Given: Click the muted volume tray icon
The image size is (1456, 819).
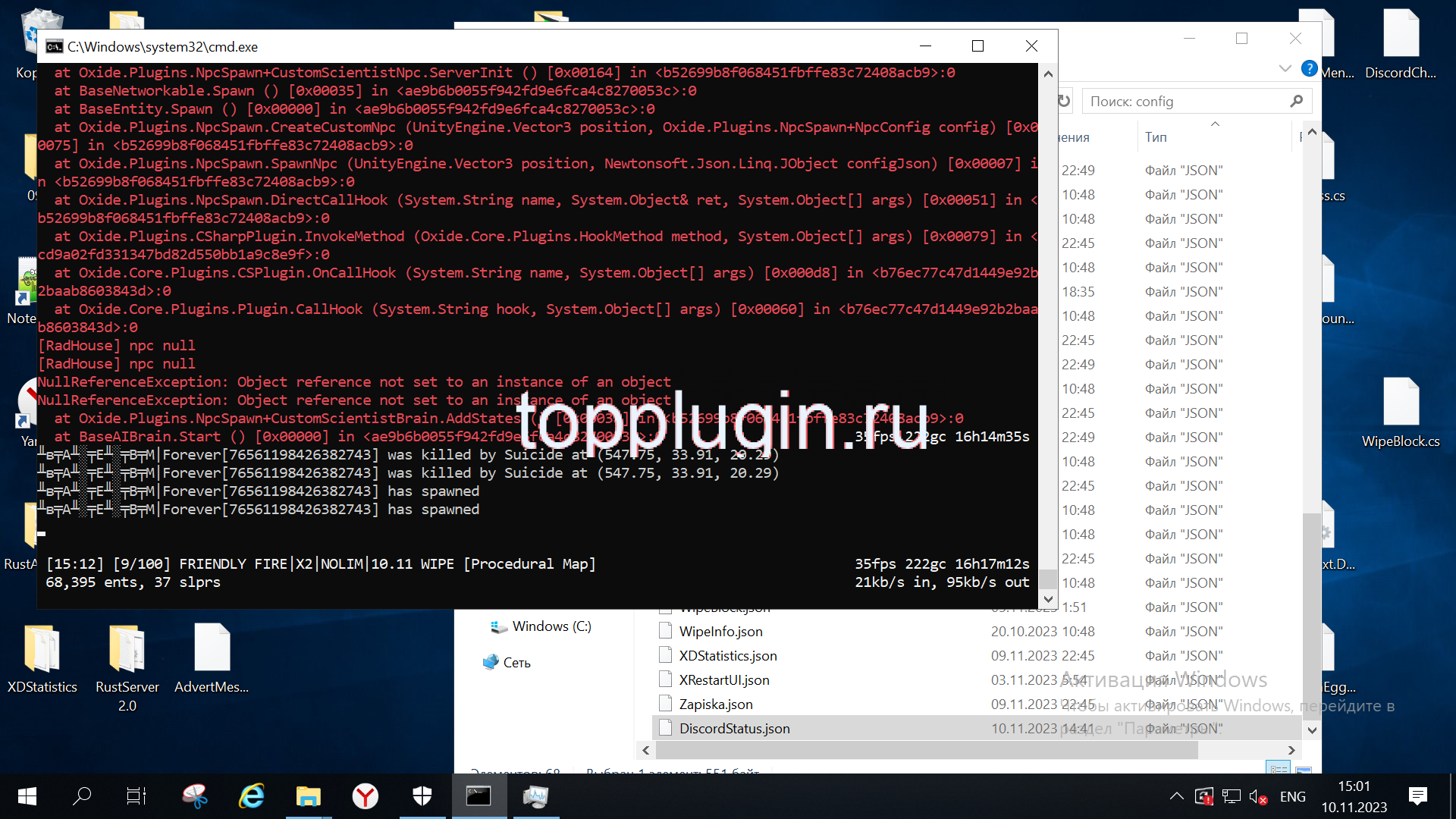Looking at the screenshot, I should pyautogui.click(x=1257, y=797).
